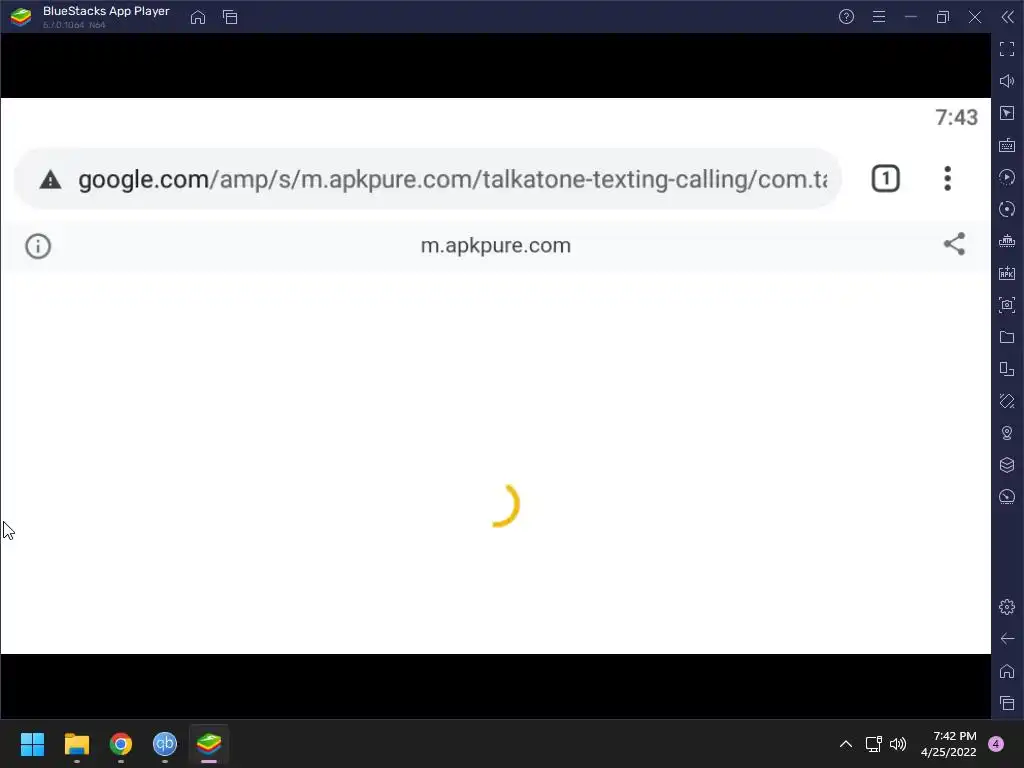This screenshot has width=1024, height=768.
Task: Collapse the BlueStacks side toolbar with double chevron
Action: [1008, 17]
